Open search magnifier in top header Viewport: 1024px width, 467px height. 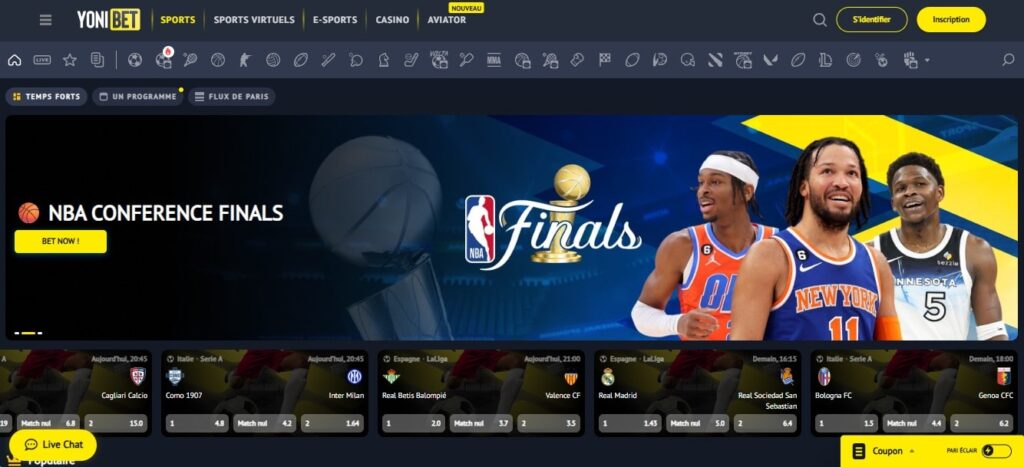(820, 20)
